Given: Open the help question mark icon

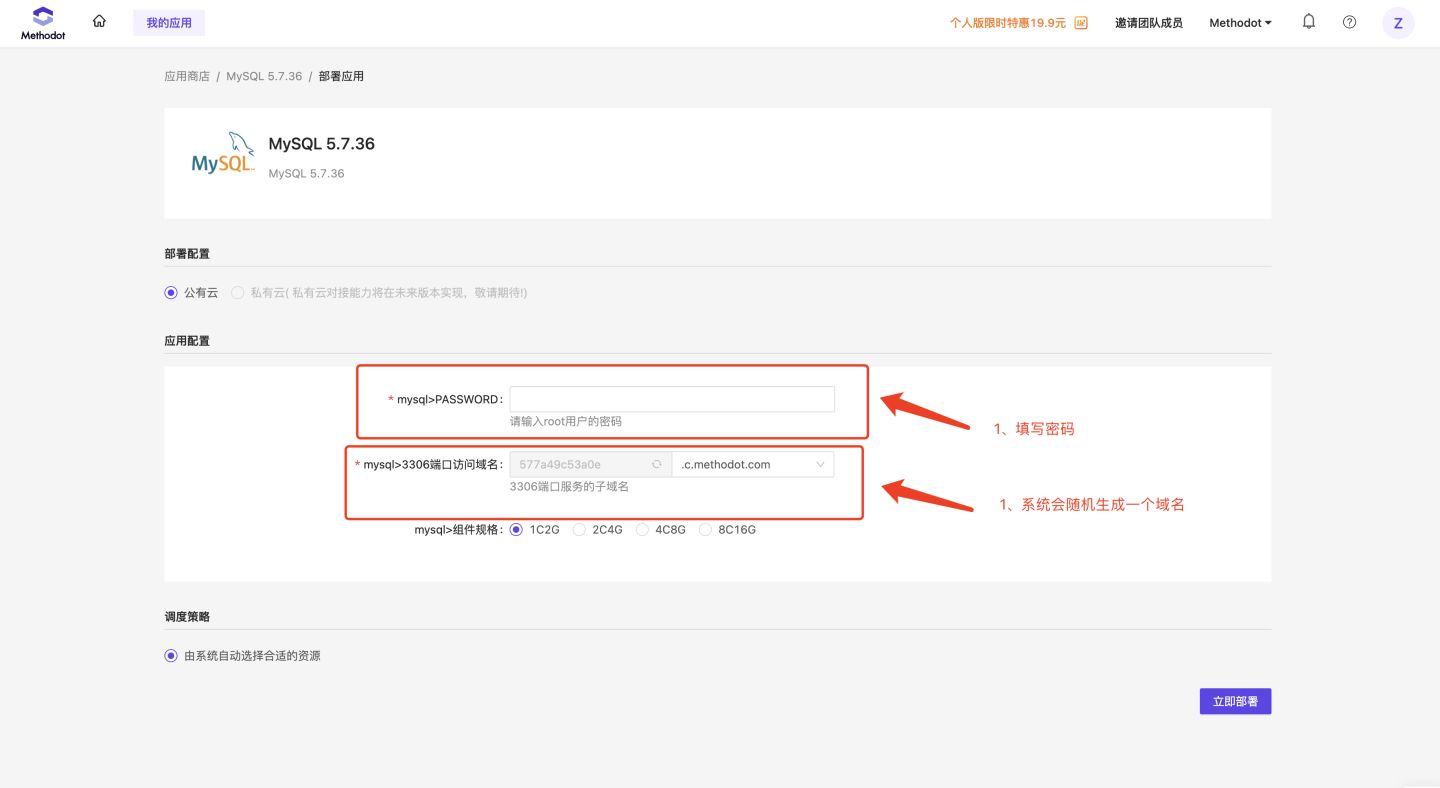Looking at the screenshot, I should pyautogui.click(x=1350, y=22).
